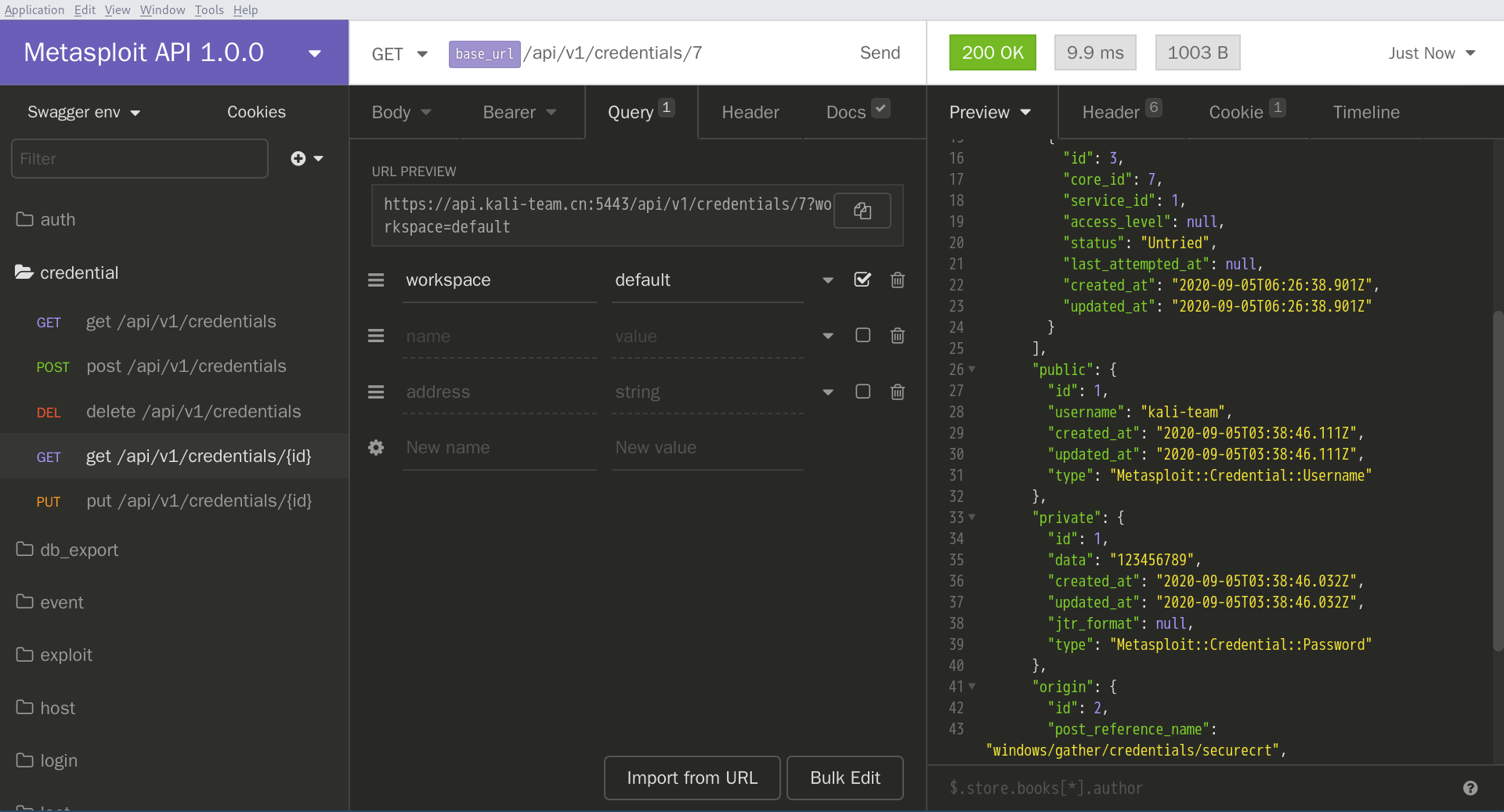The width and height of the screenshot is (1504, 812).
Task: Open address row value type dropdown
Action: click(828, 392)
